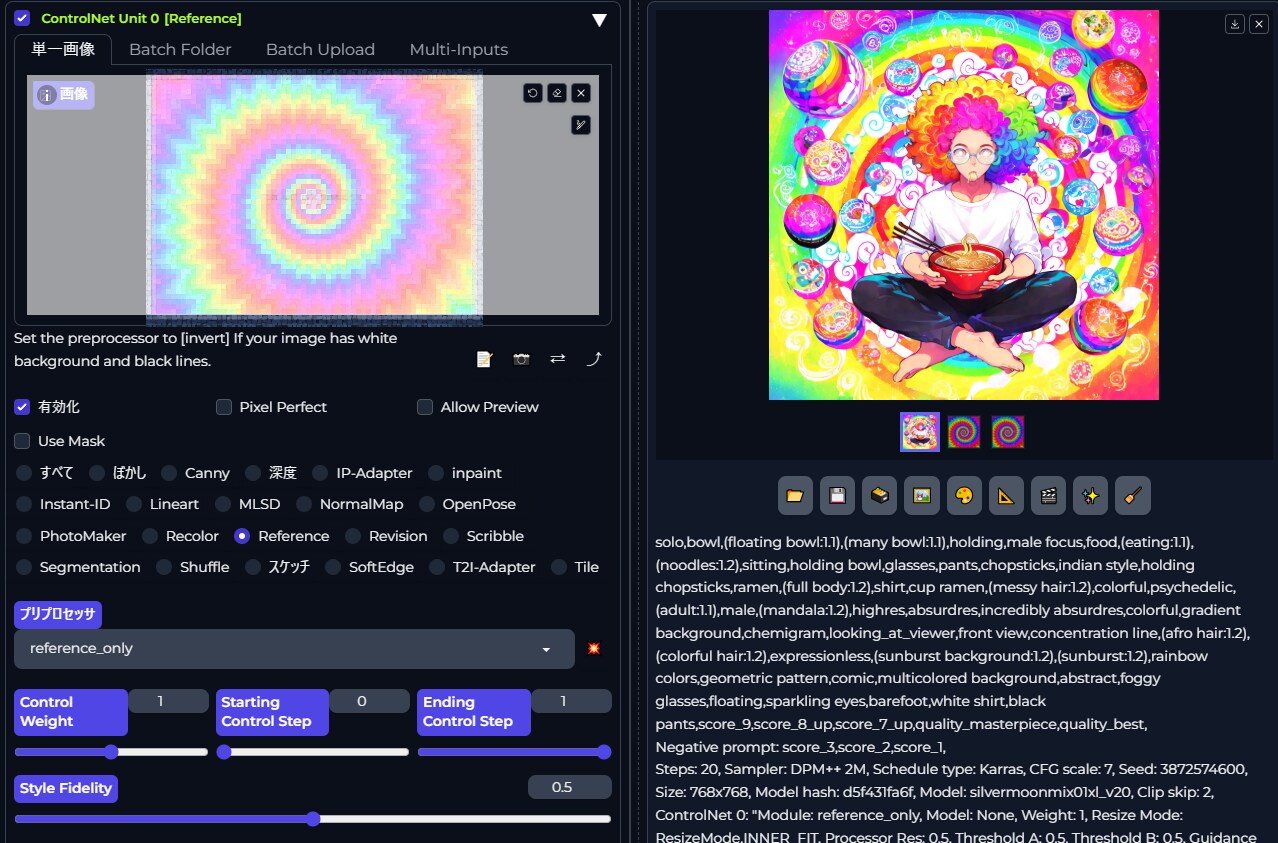Click the clapperboard icon button

coord(1048,495)
